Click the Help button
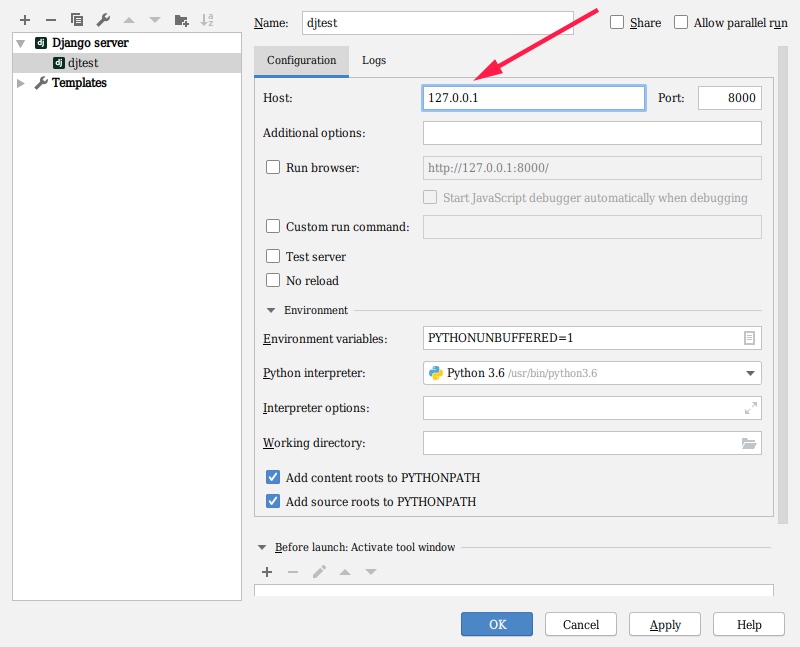The image size is (800, 647). pyautogui.click(x=748, y=624)
